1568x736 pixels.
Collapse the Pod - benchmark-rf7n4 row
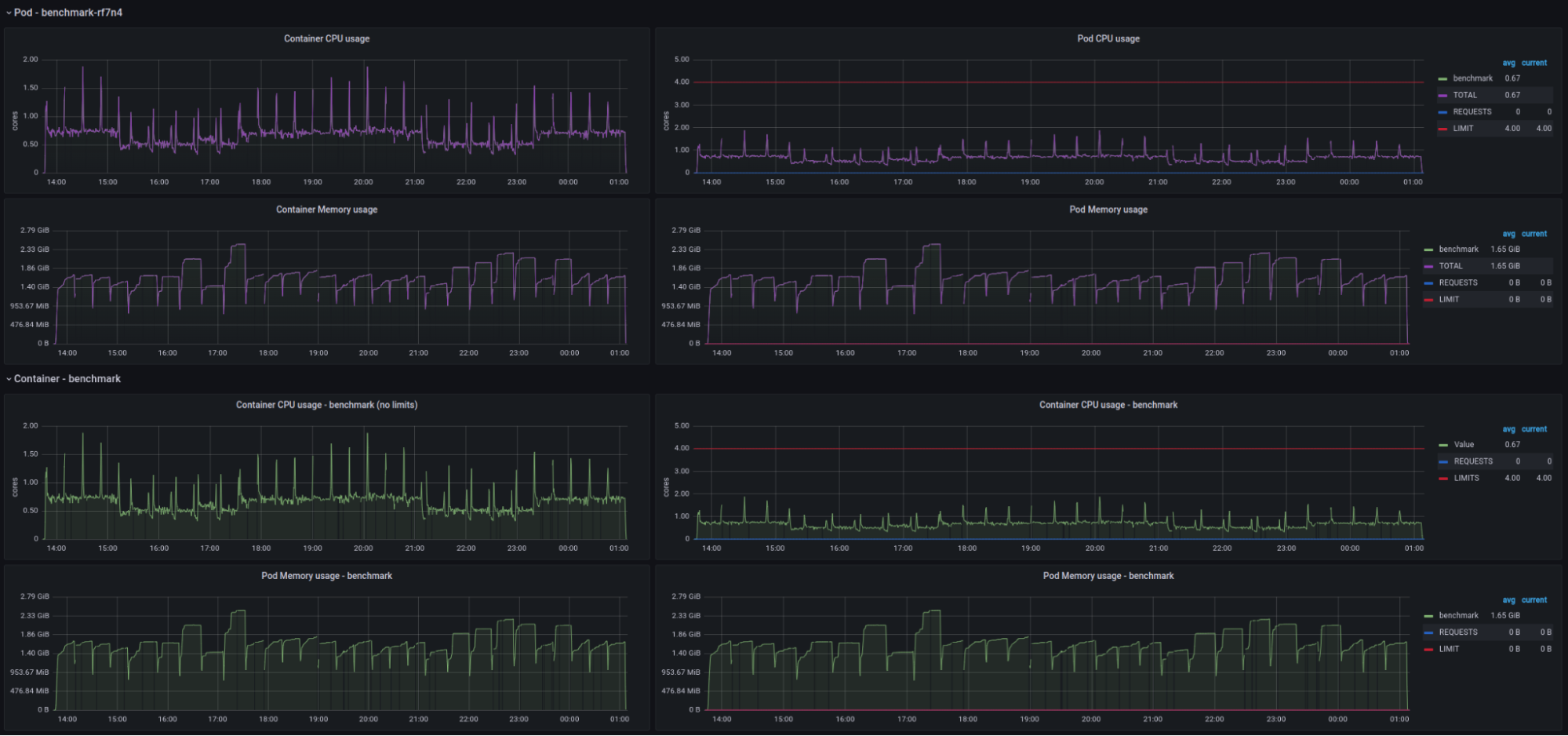tap(64, 13)
